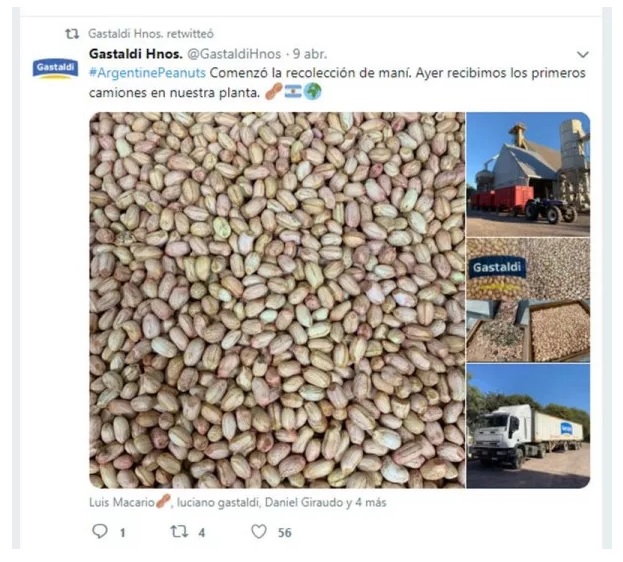Click tagged user Daniel Giraudo
The height and width of the screenshot is (562, 623).
coord(304,502)
